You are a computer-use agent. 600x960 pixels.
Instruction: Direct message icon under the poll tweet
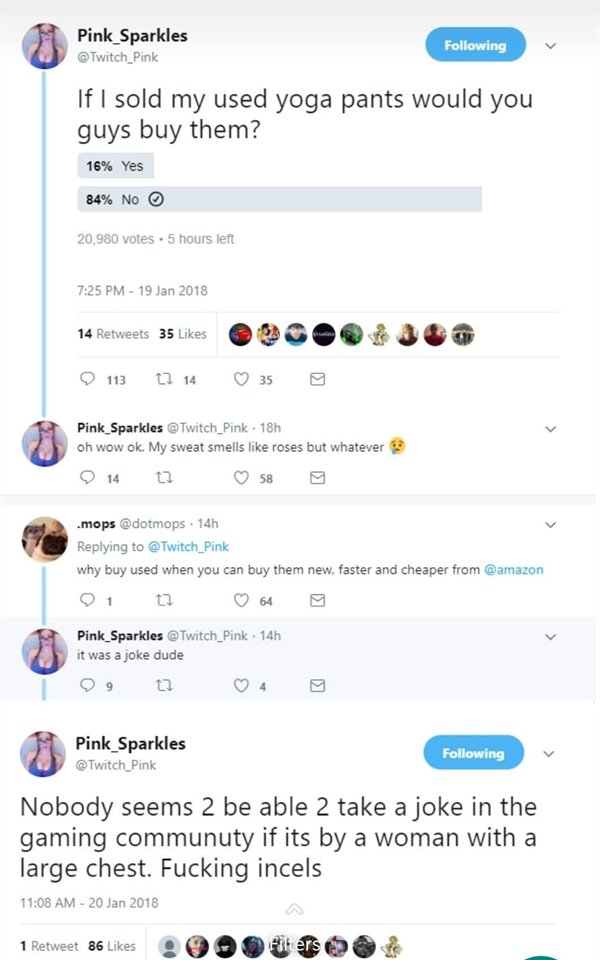click(318, 380)
